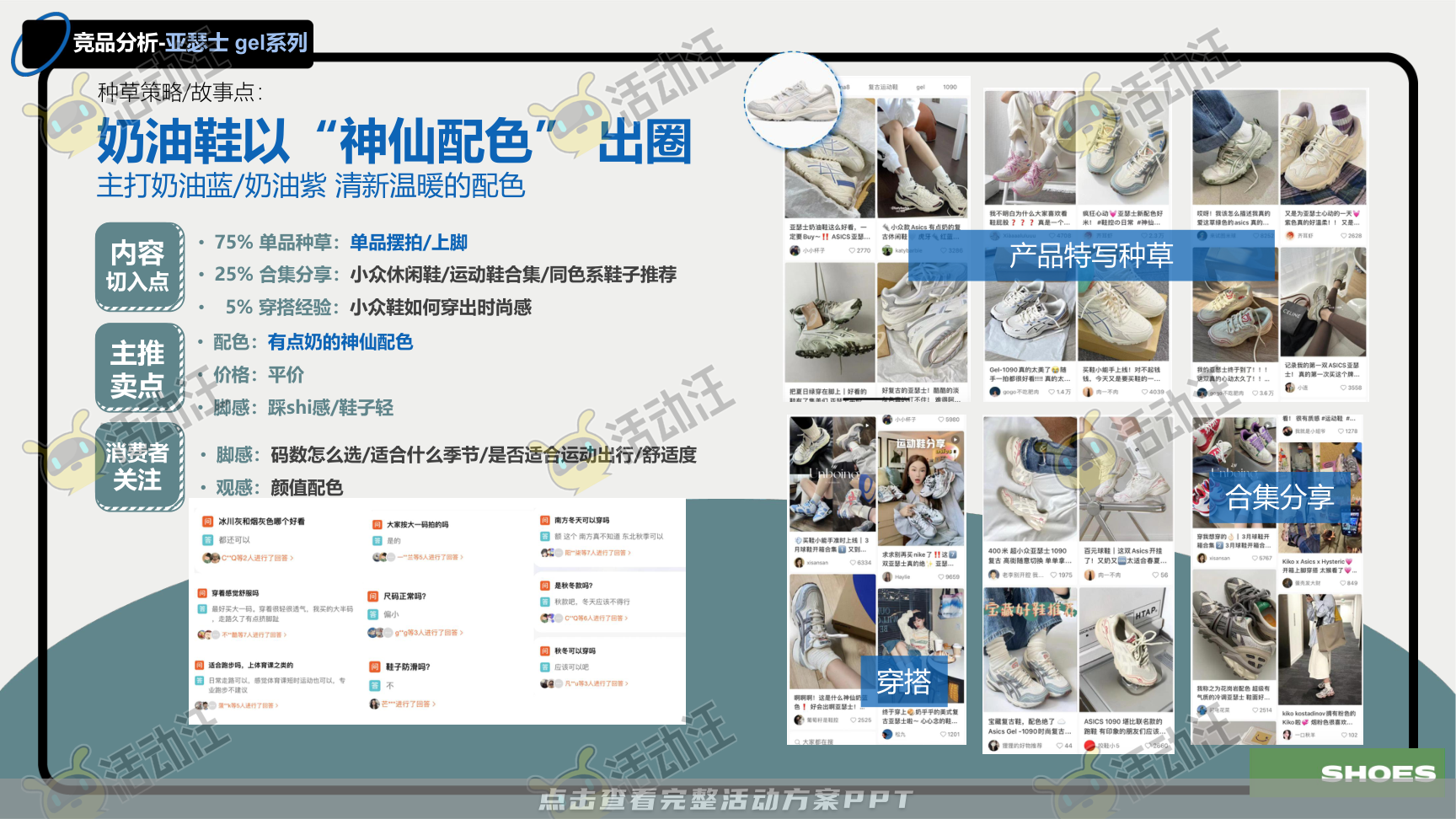1456x819 pixels.
Task: Click the heart icon showing 2628 likes
Action: tap(1343, 236)
